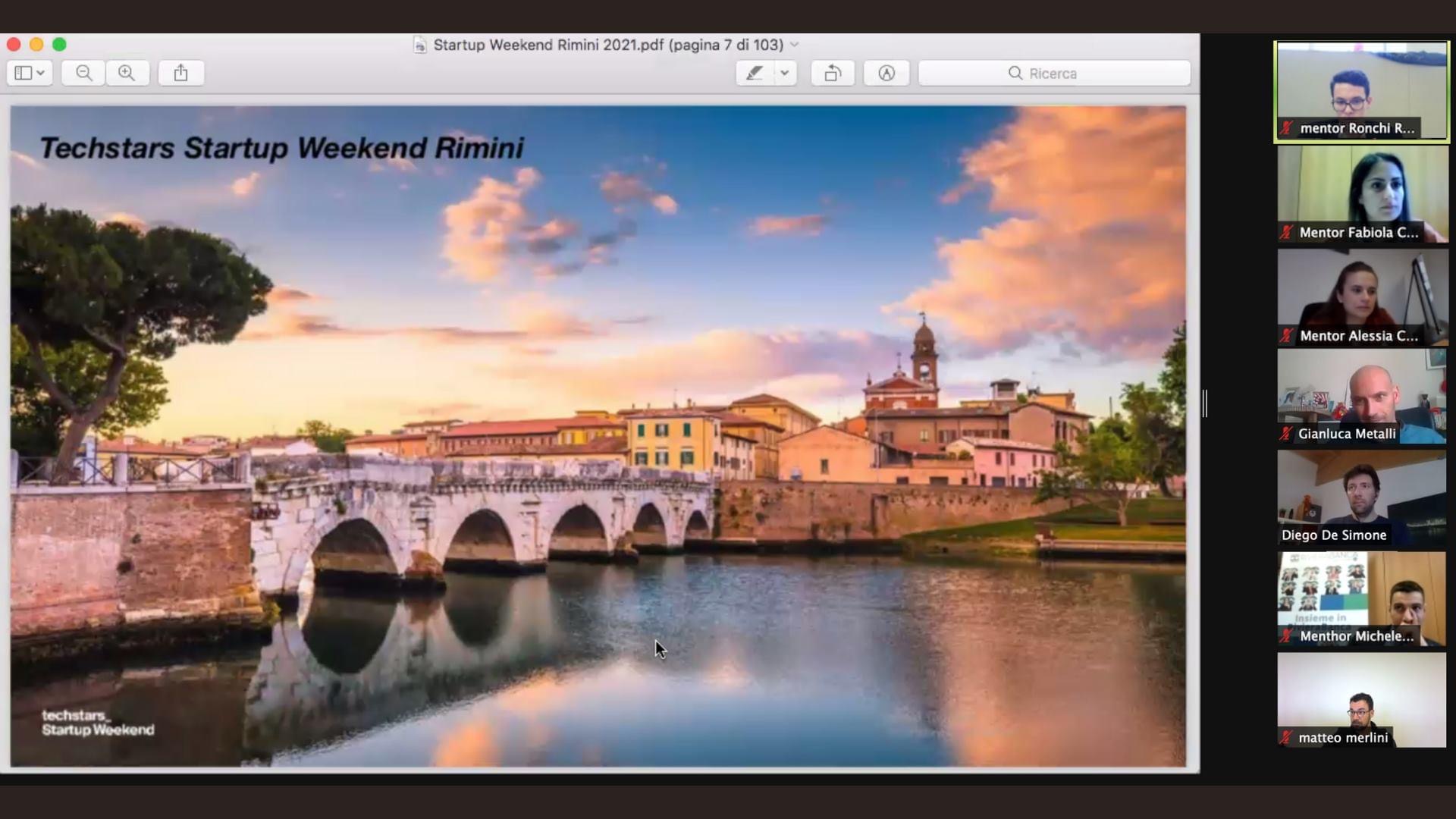Open the share icon in toolbar
Image resolution: width=1456 pixels, height=819 pixels.
180,73
